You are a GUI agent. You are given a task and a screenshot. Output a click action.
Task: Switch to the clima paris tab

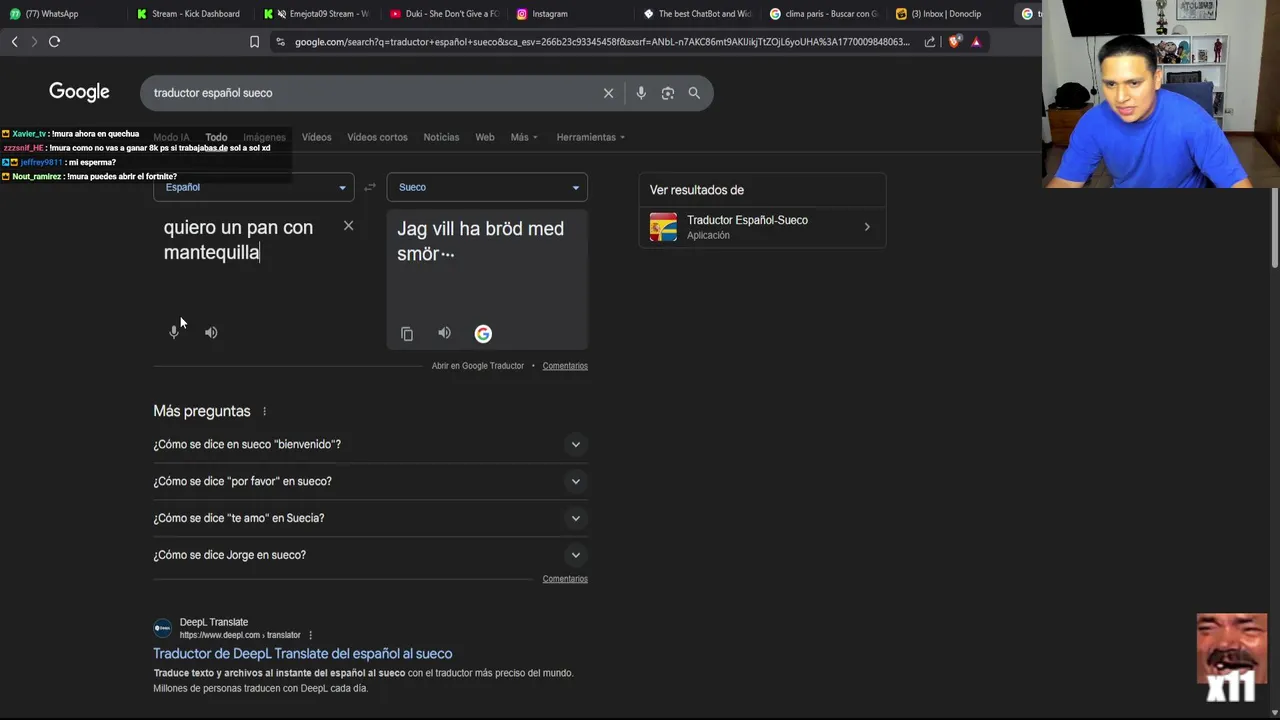pos(825,14)
